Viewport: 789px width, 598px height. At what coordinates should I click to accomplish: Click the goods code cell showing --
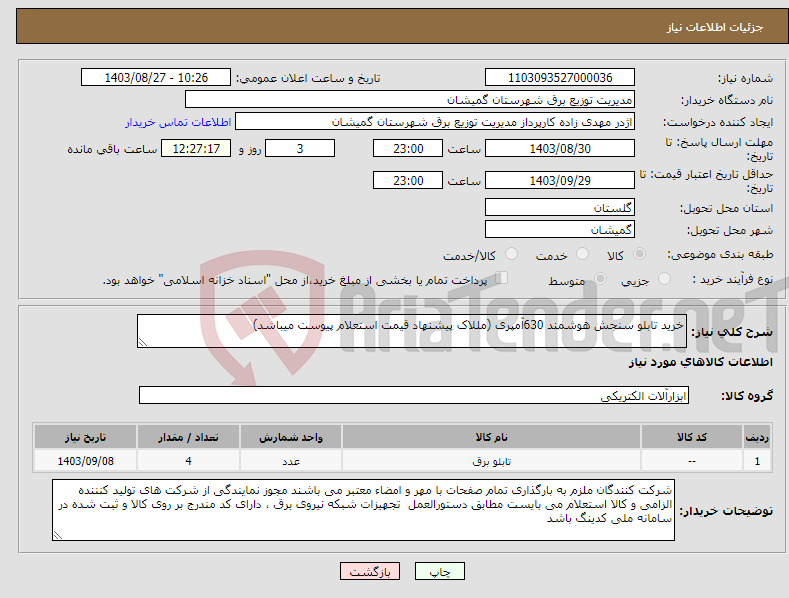tap(692, 461)
